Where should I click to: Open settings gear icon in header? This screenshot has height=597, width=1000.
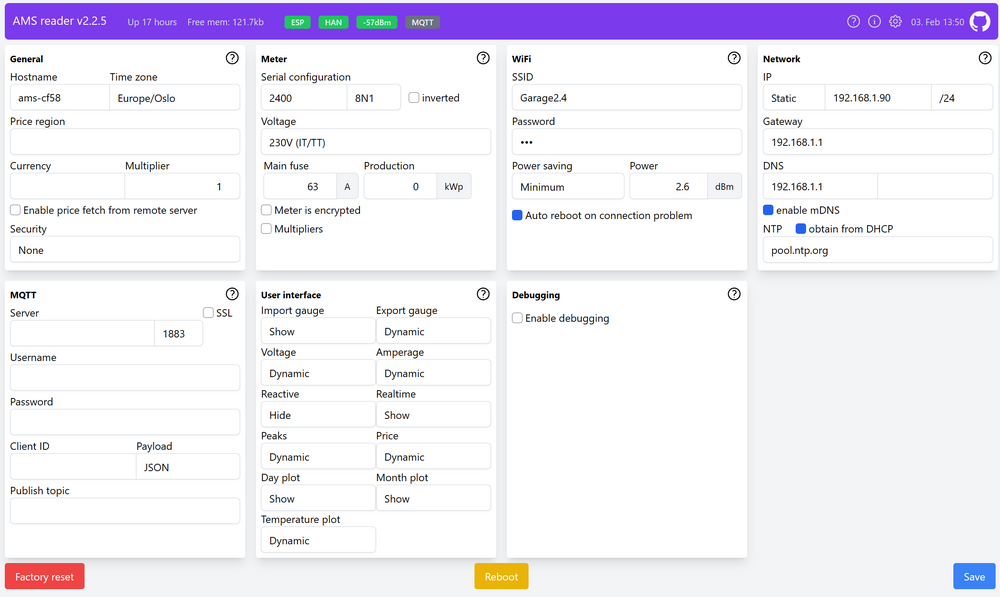coord(895,21)
